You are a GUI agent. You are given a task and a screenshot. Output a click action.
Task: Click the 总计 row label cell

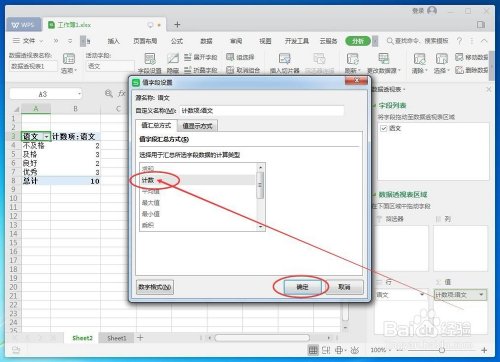click(x=36, y=181)
